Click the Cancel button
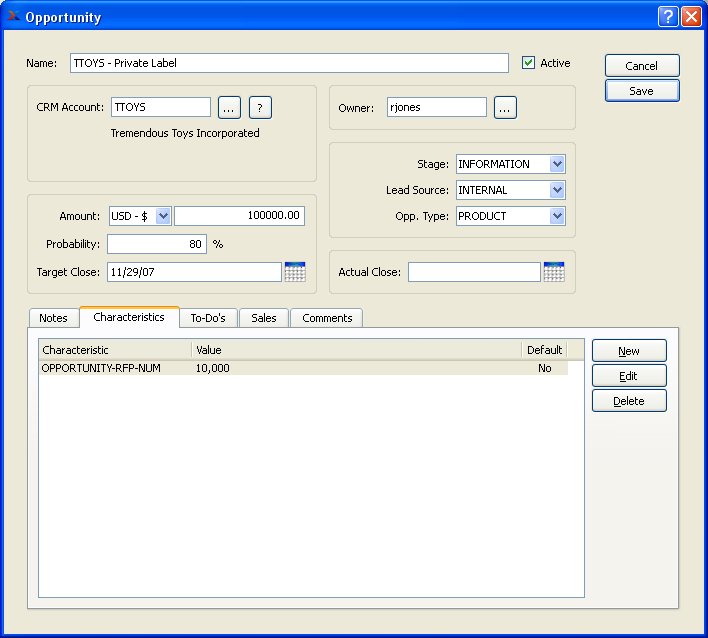Viewport: 708px width, 638px height. click(642, 66)
